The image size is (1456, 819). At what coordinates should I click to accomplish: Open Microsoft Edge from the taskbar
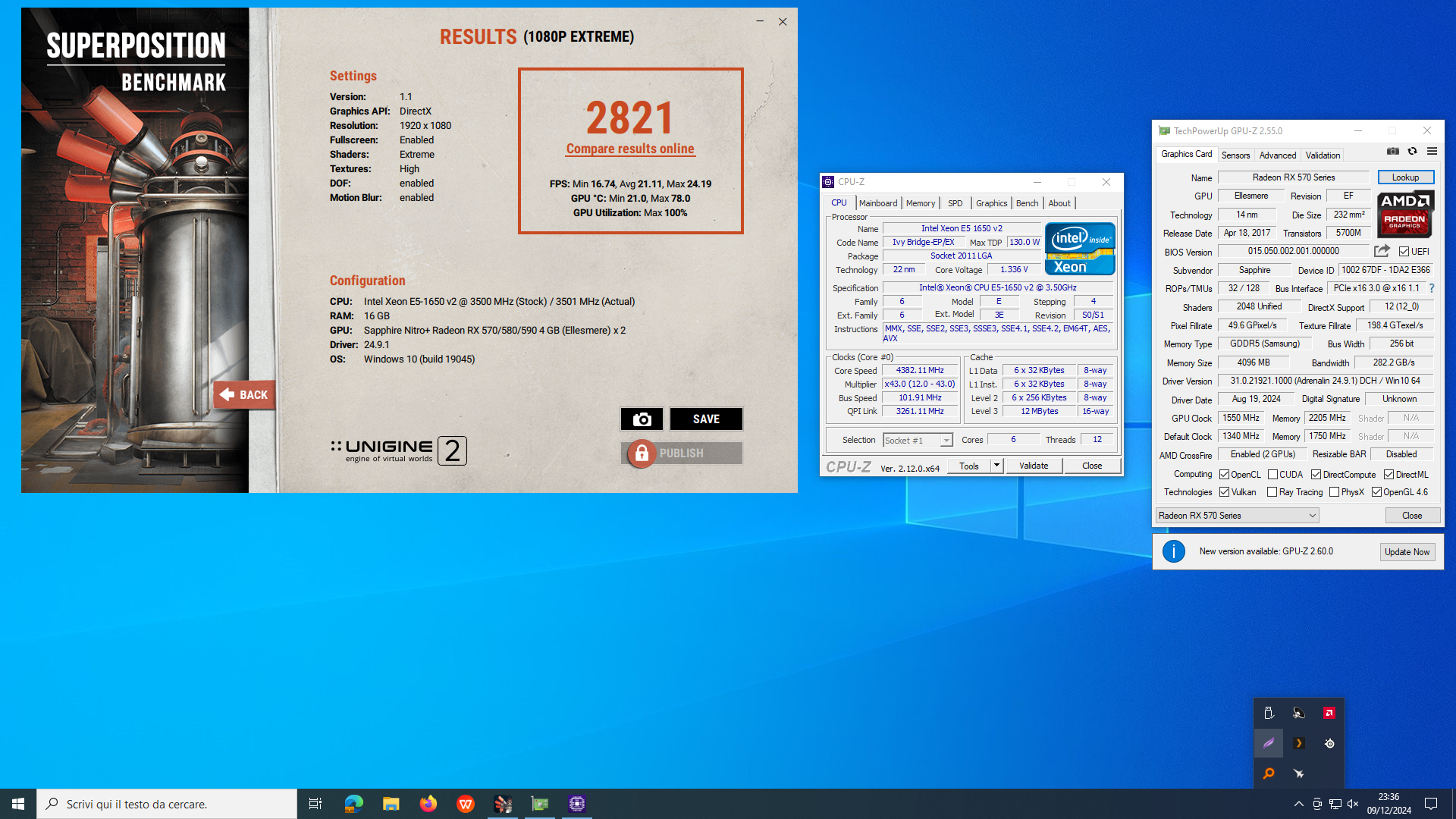(353, 804)
